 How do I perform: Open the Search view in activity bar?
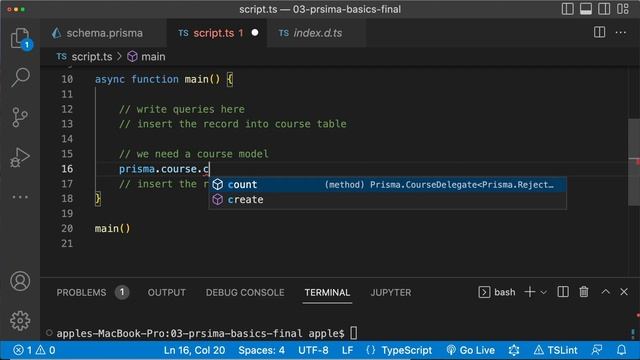click(20, 77)
